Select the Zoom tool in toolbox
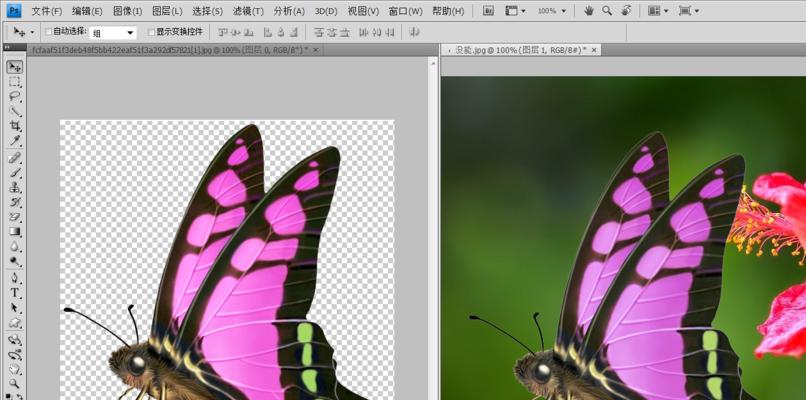The height and width of the screenshot is (400, 806). pos(15,384)
